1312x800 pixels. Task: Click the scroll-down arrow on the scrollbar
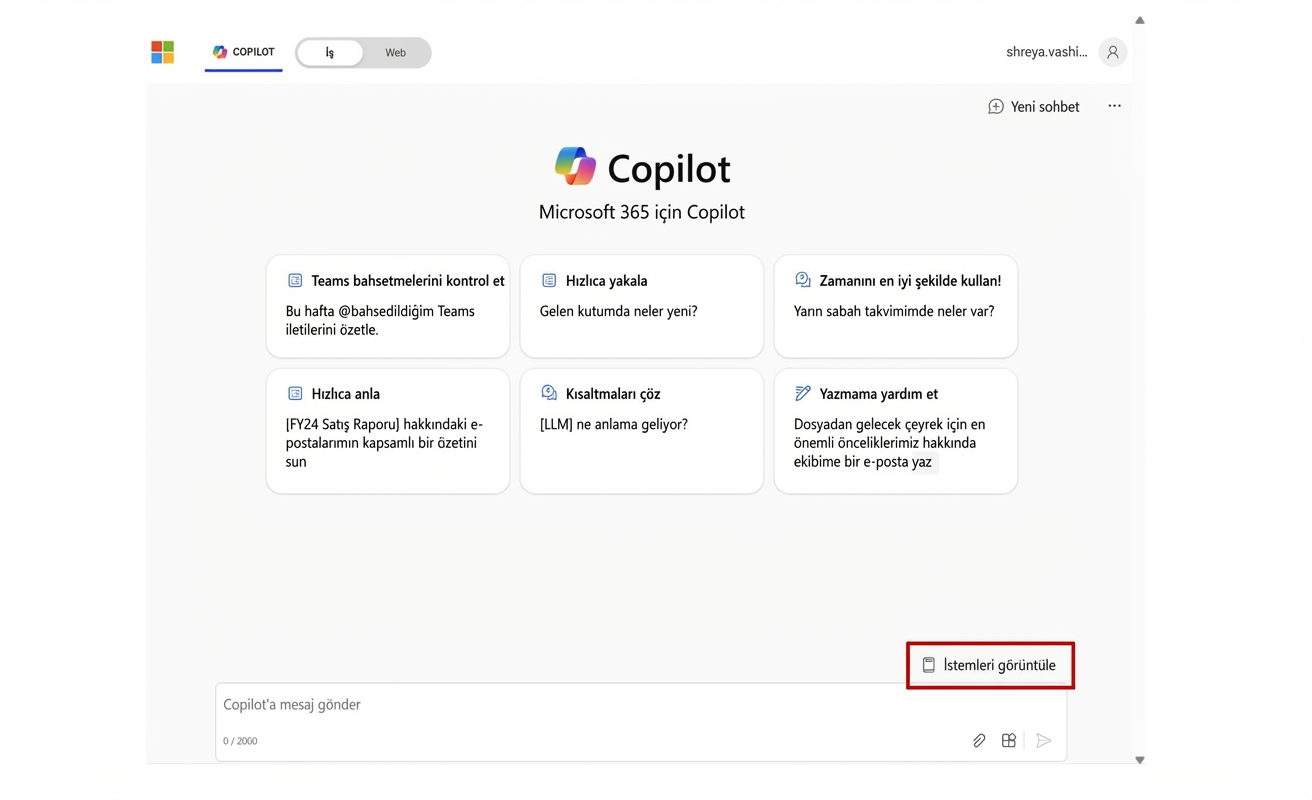coord(1139,759)
